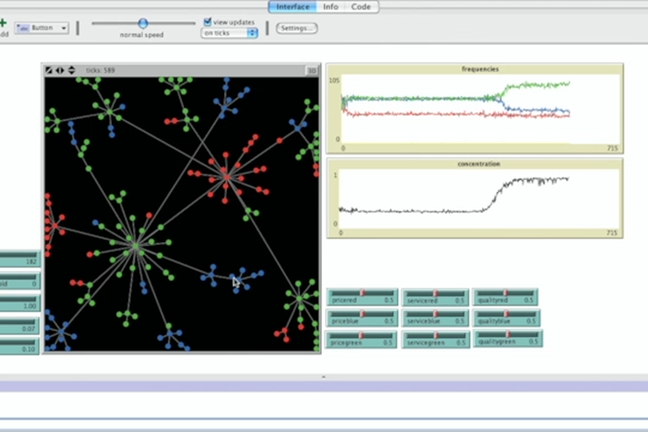The height and width of the screenshot is (432, 648).
Task: Select the Interface tab
Action: pos(291,7)
